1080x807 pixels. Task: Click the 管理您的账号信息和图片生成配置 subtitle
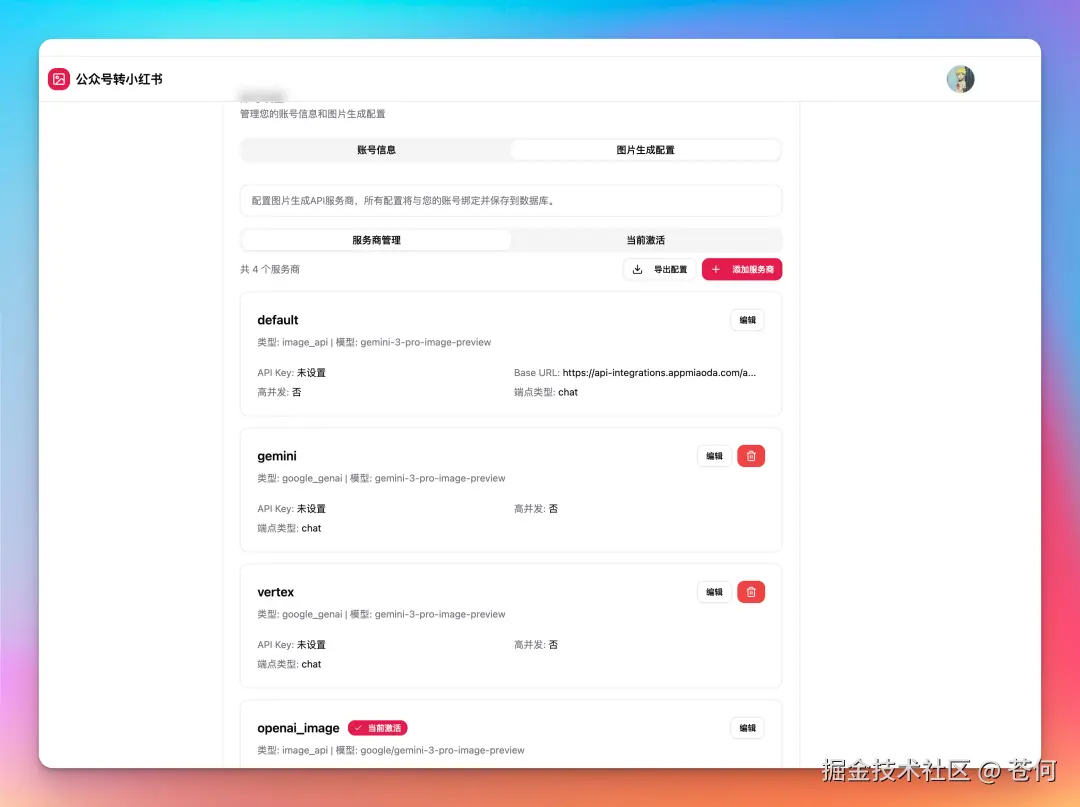pos(313,114)
